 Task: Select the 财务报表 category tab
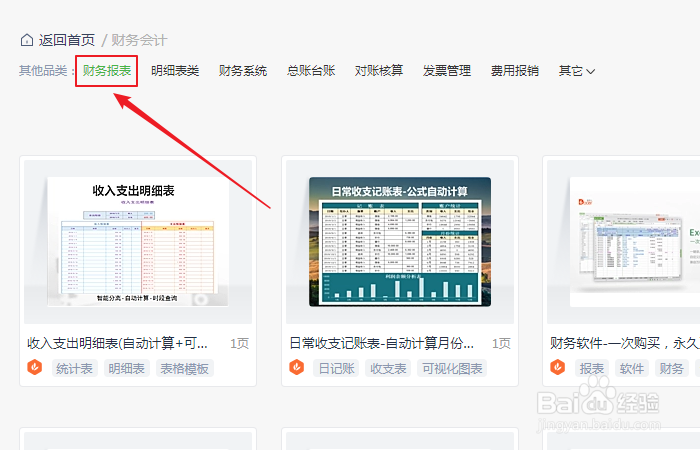point(107,71)
